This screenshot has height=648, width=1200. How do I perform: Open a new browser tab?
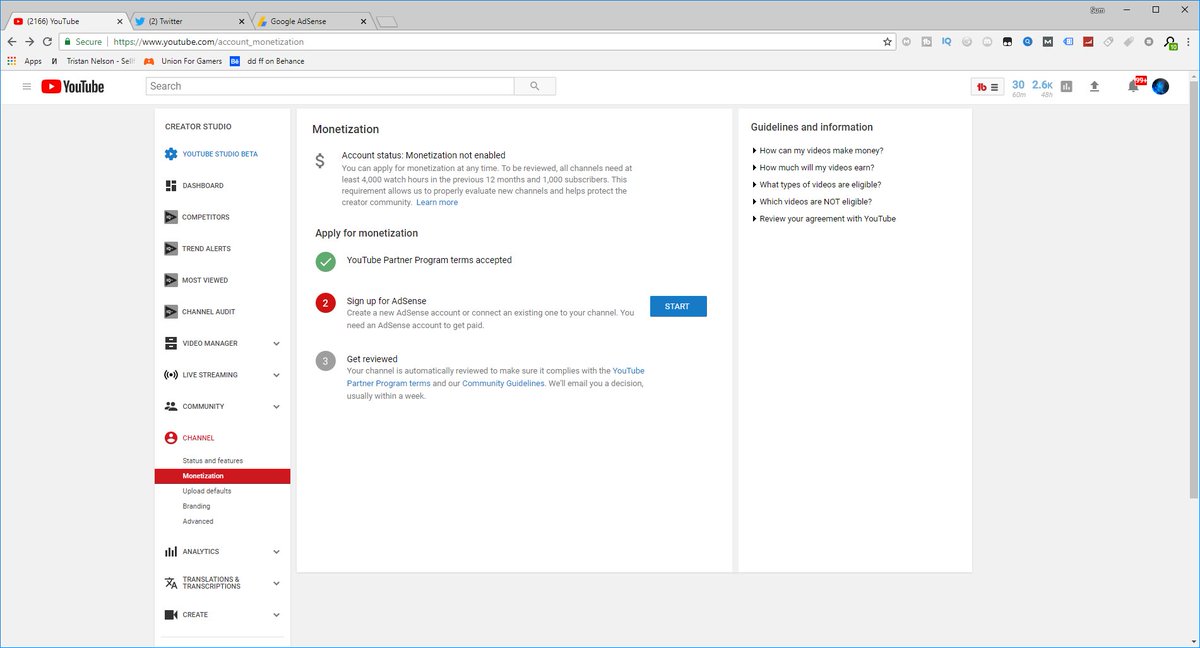[387, 21]
